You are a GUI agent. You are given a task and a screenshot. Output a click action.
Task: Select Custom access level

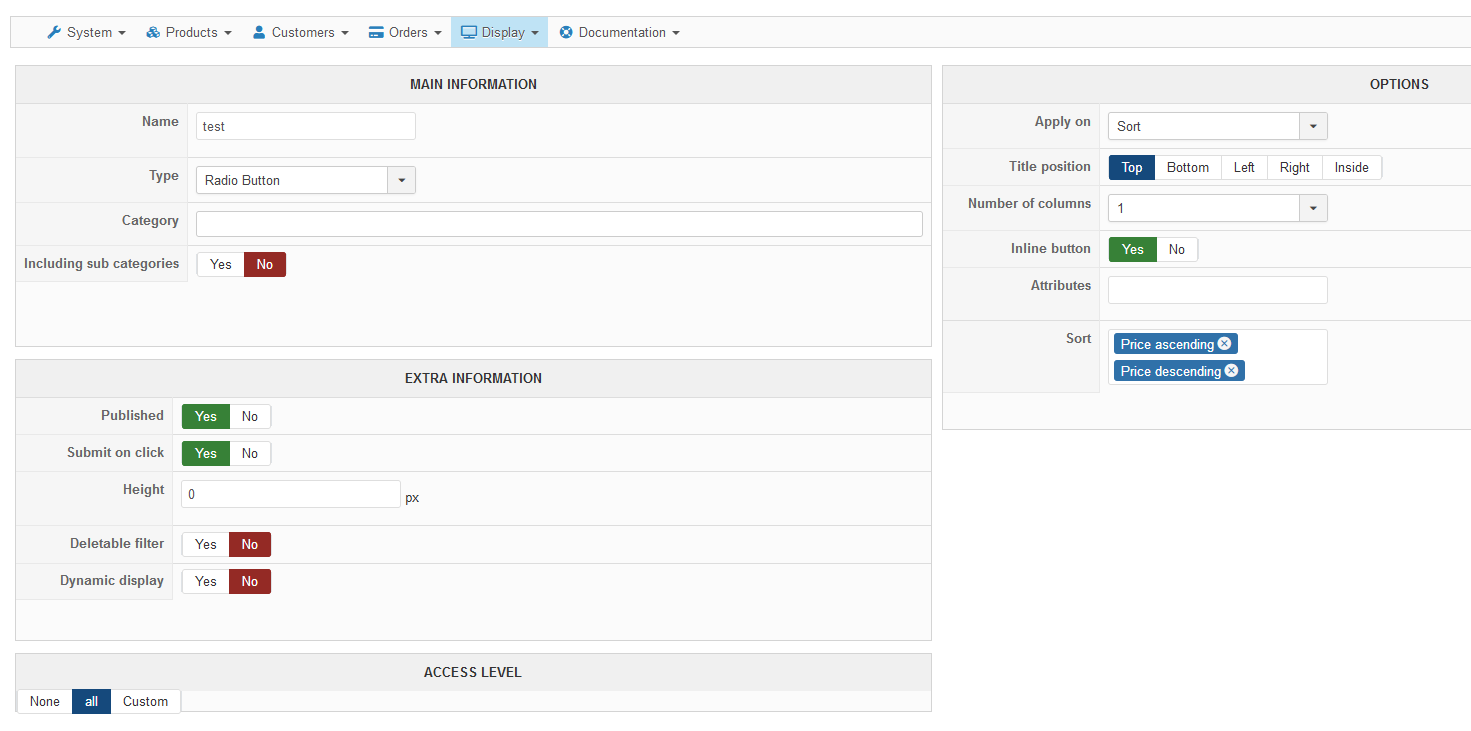(x=146, y=701)
